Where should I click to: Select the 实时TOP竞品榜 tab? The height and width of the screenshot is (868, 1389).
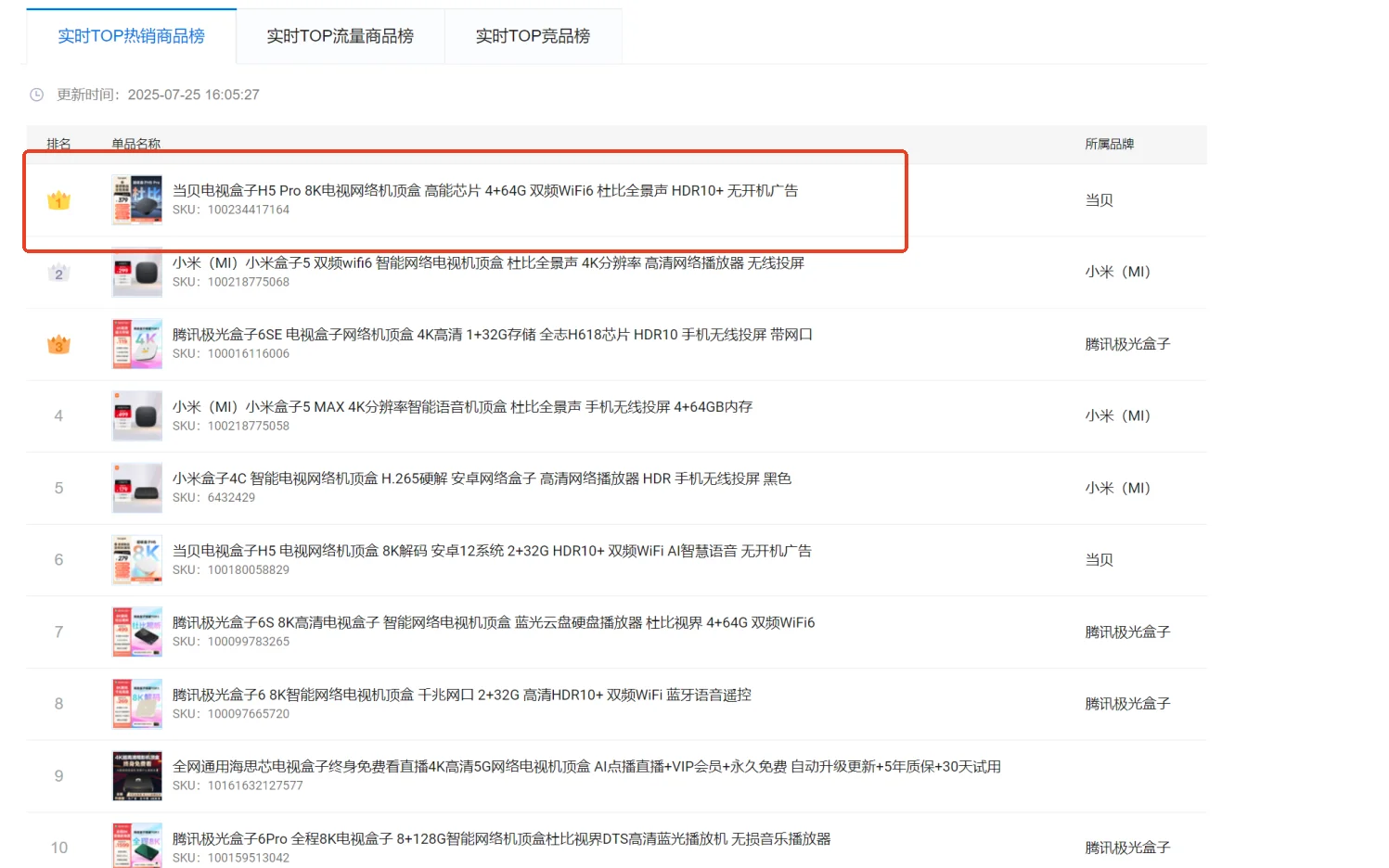click(533, 36)
